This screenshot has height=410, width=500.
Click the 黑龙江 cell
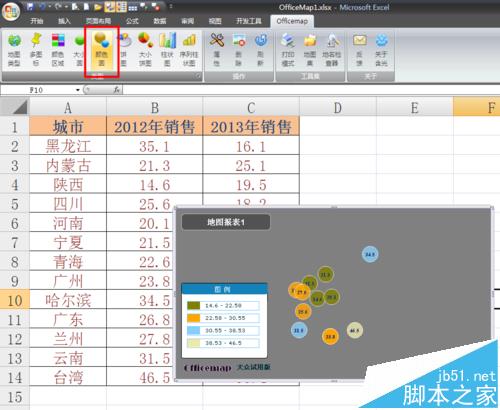tap(68, 146)
